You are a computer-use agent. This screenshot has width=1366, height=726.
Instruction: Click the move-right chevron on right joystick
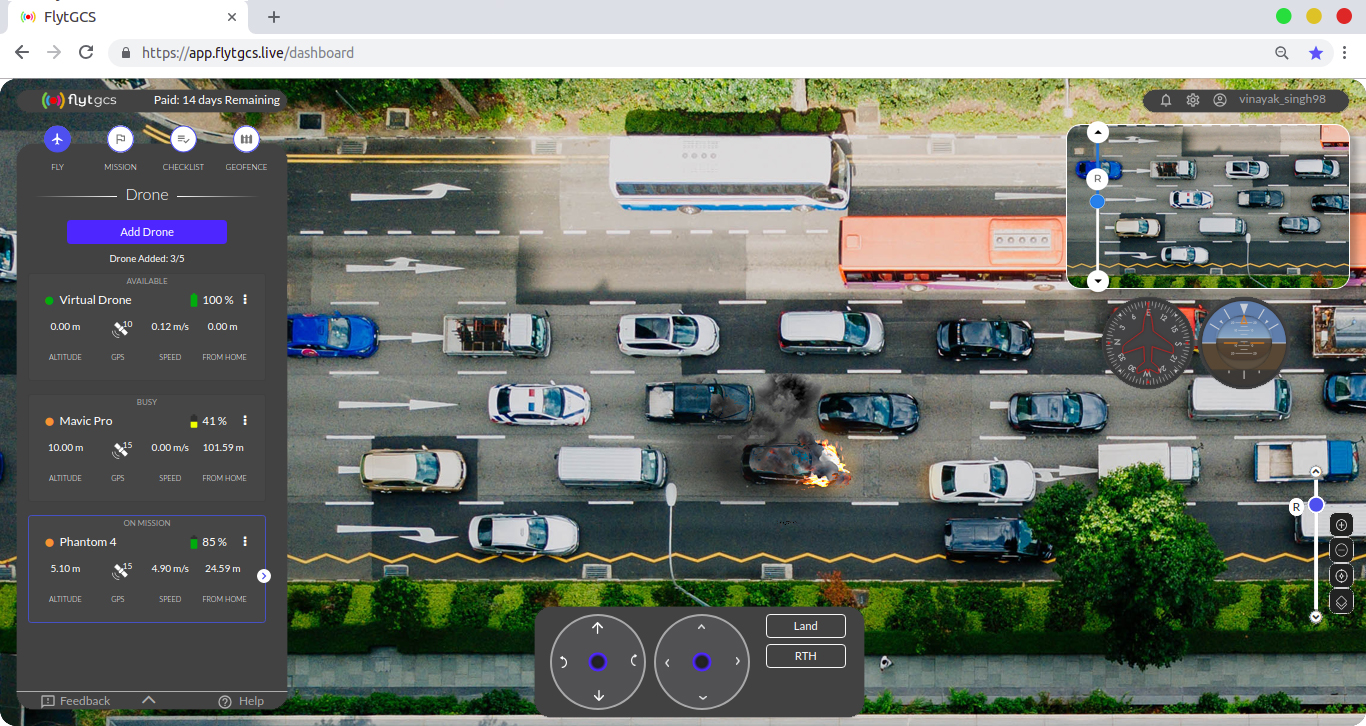738,662
